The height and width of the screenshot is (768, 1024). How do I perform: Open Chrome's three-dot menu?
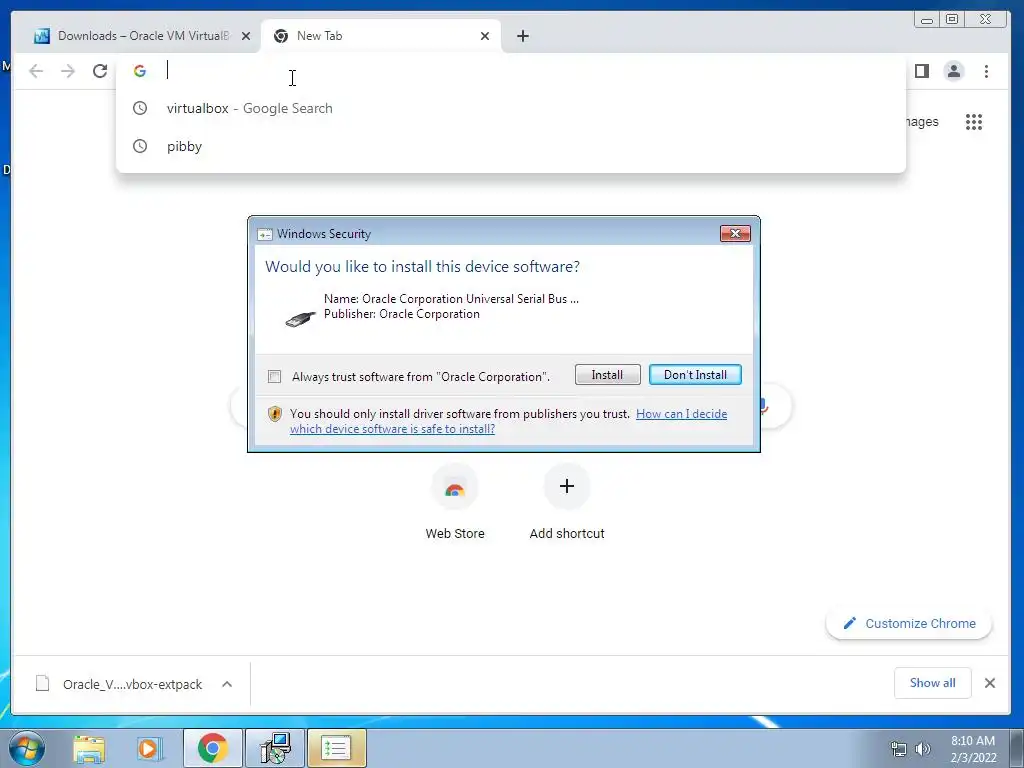click(x=986, y=71)
